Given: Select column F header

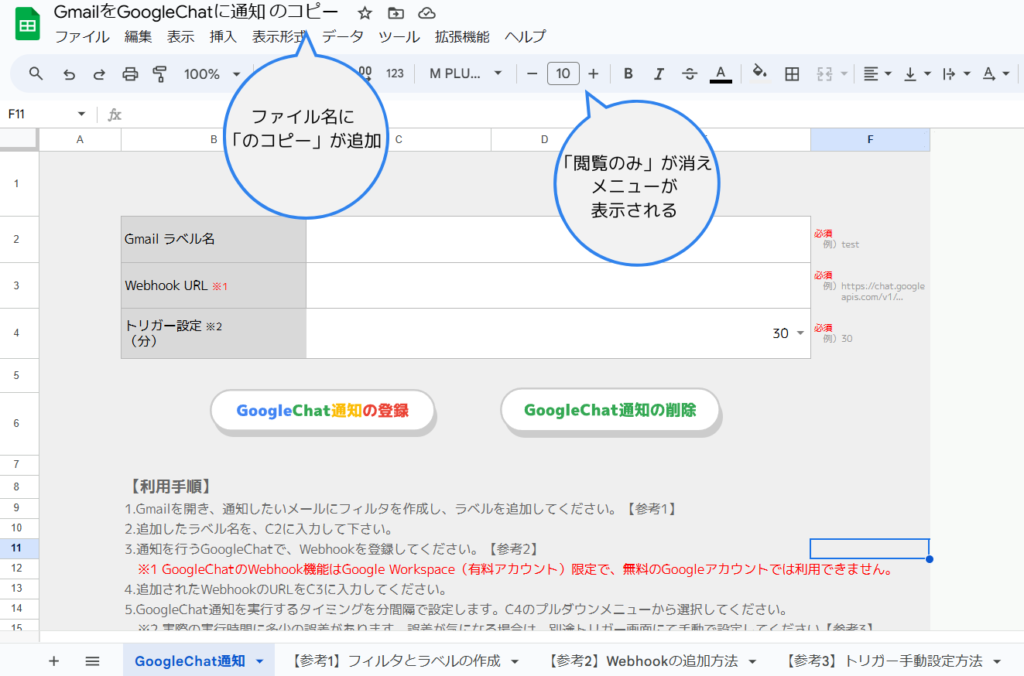Looking at the screenshot, I should (x=870, y=140).
